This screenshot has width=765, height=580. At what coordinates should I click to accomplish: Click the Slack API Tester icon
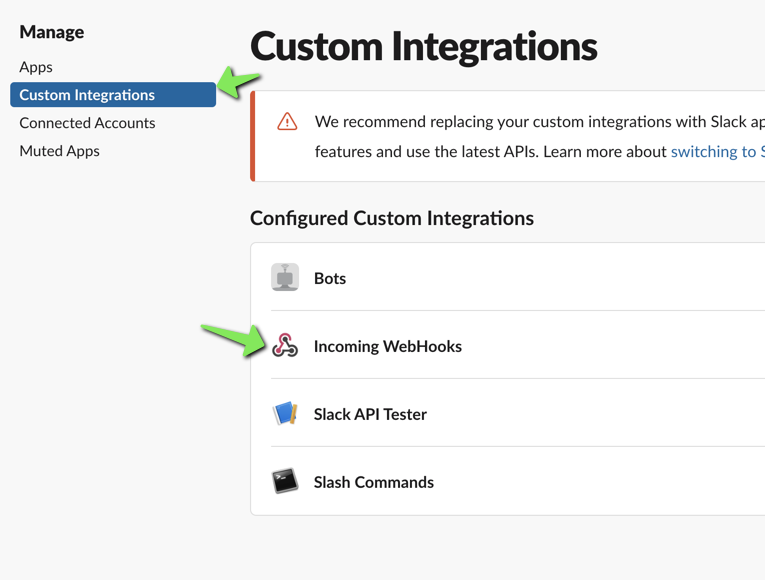point(285,413)
